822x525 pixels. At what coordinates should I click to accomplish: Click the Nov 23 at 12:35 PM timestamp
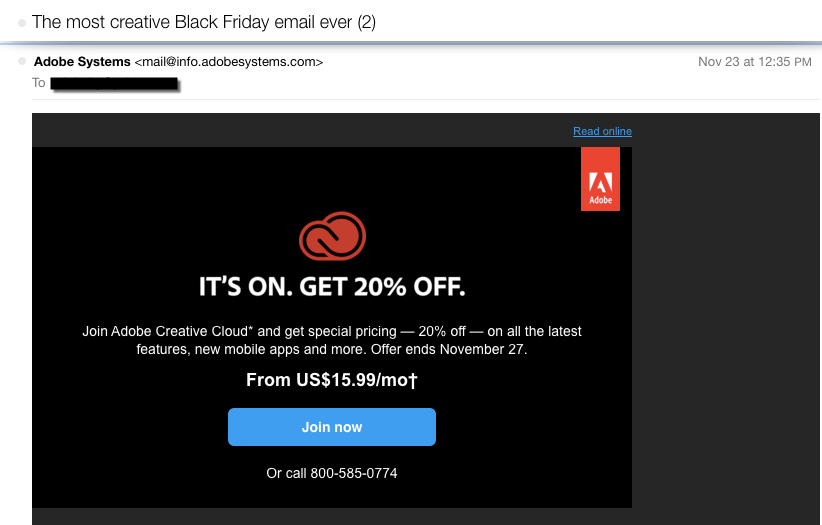pyautogui.click(x=755, y=62)
